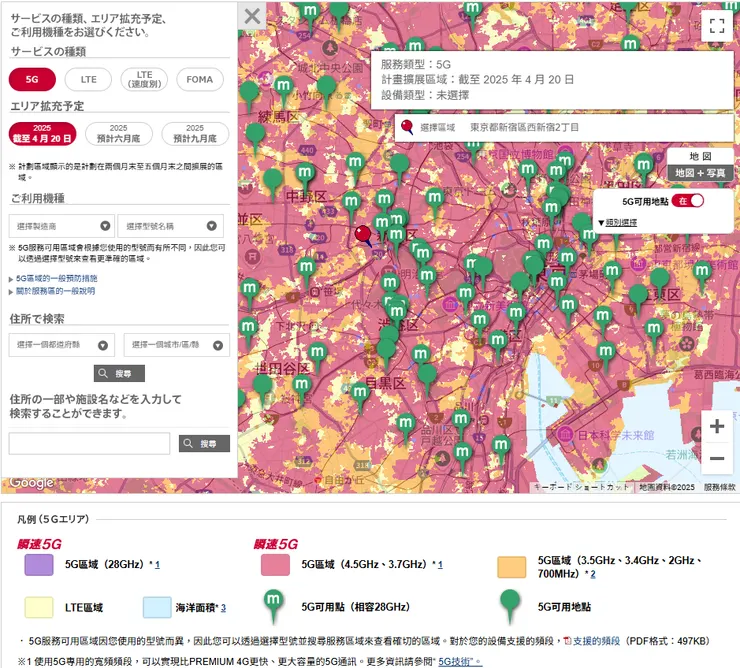Image resolution: width=740 pixels, height=668 pixels.
Task: Toggle the 5G可用地點 switch off
Action: tap(688, 201)
